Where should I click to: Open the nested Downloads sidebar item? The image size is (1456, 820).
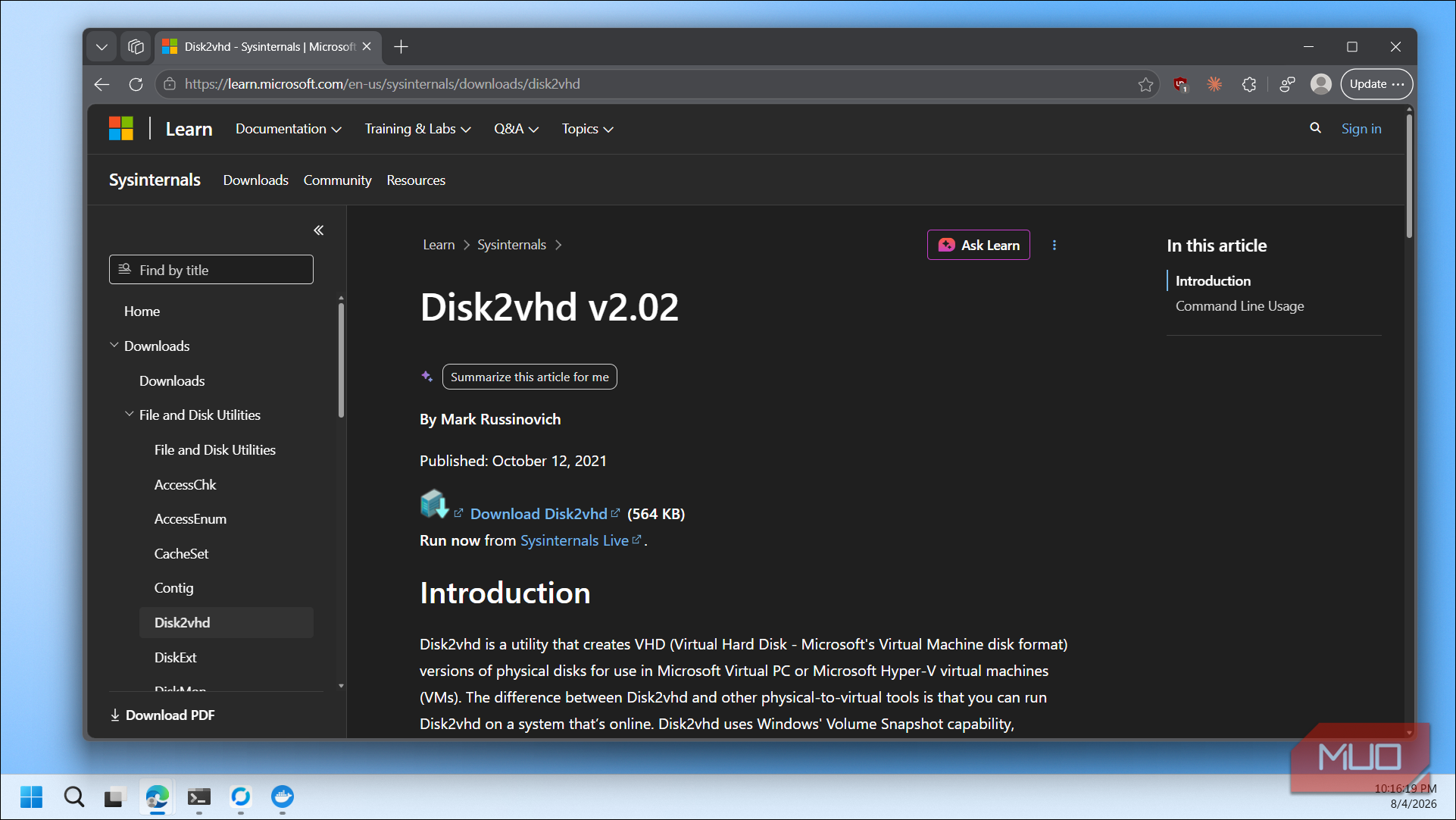(x=172, y=381)
